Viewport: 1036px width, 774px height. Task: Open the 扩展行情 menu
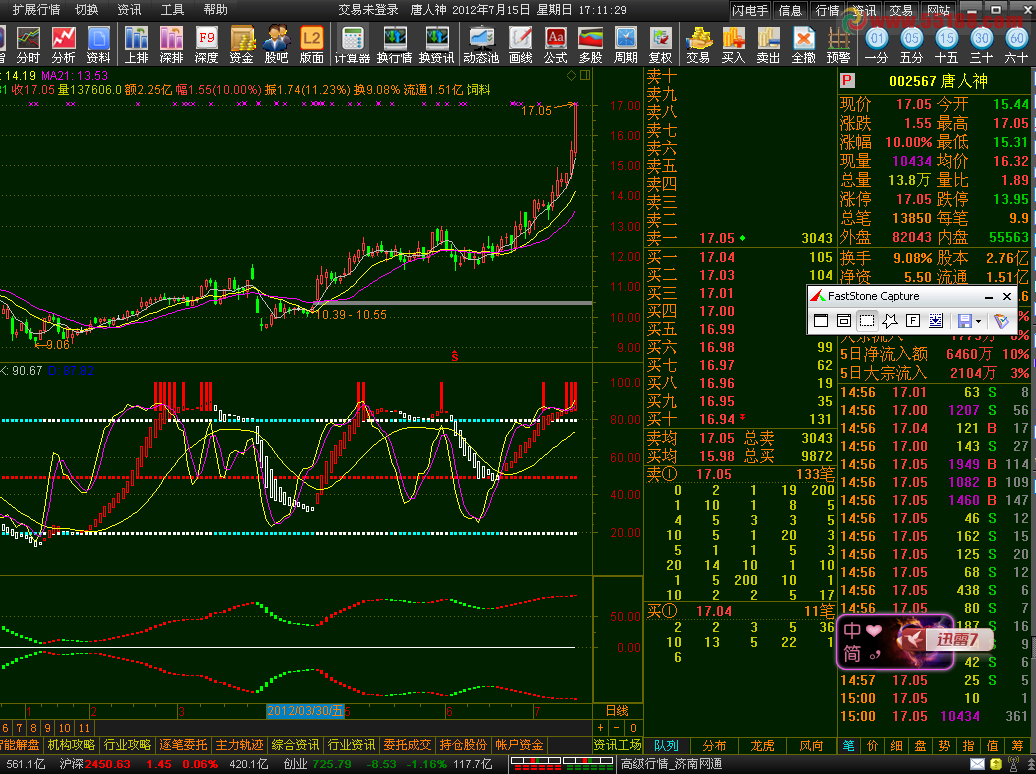36,10
